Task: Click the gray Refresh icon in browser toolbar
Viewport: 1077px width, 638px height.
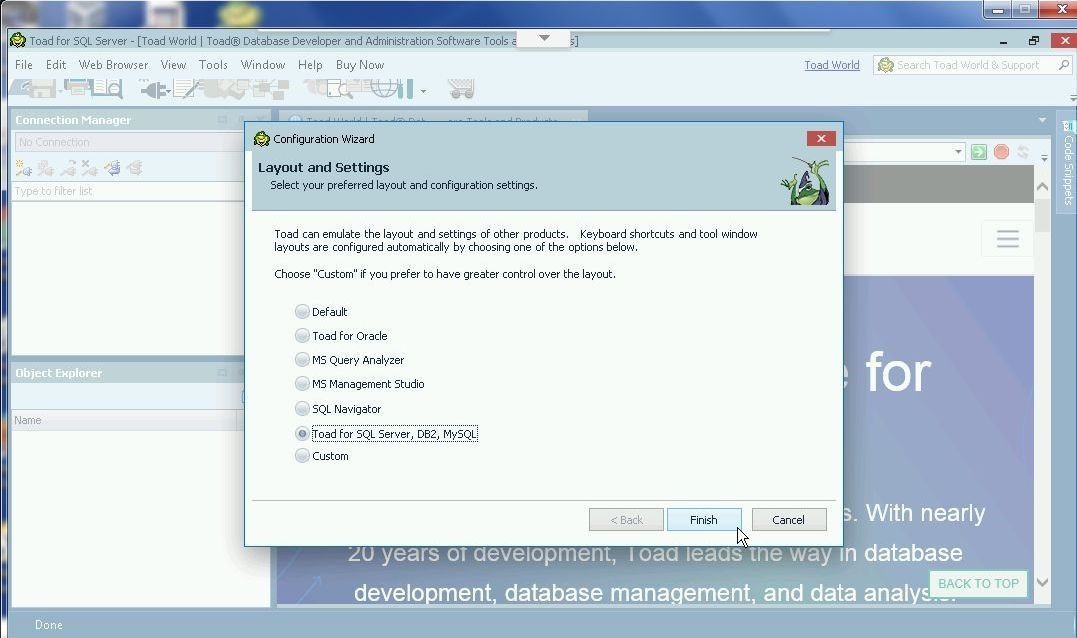Action: (x=1023, y=152)
